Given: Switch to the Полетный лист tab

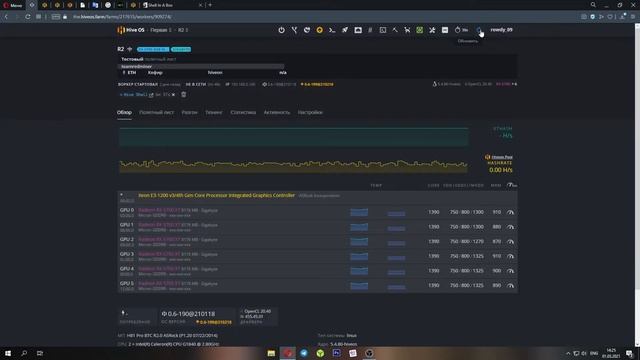Looking at the screenshot, I should [x=156, y=112].
